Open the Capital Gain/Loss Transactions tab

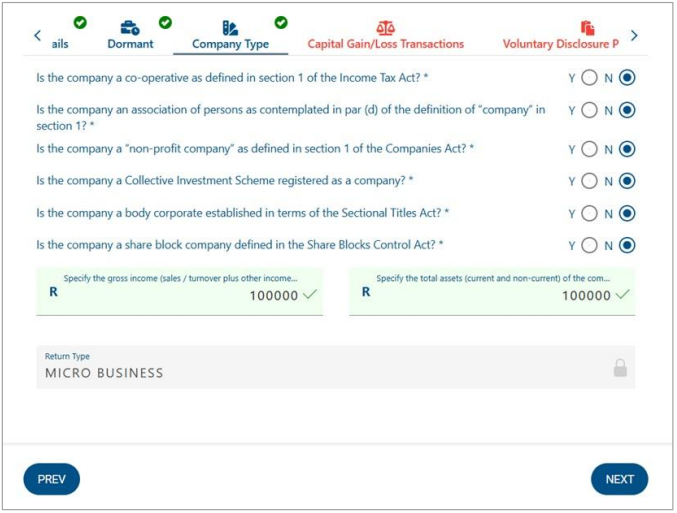[x=385, y=44]
